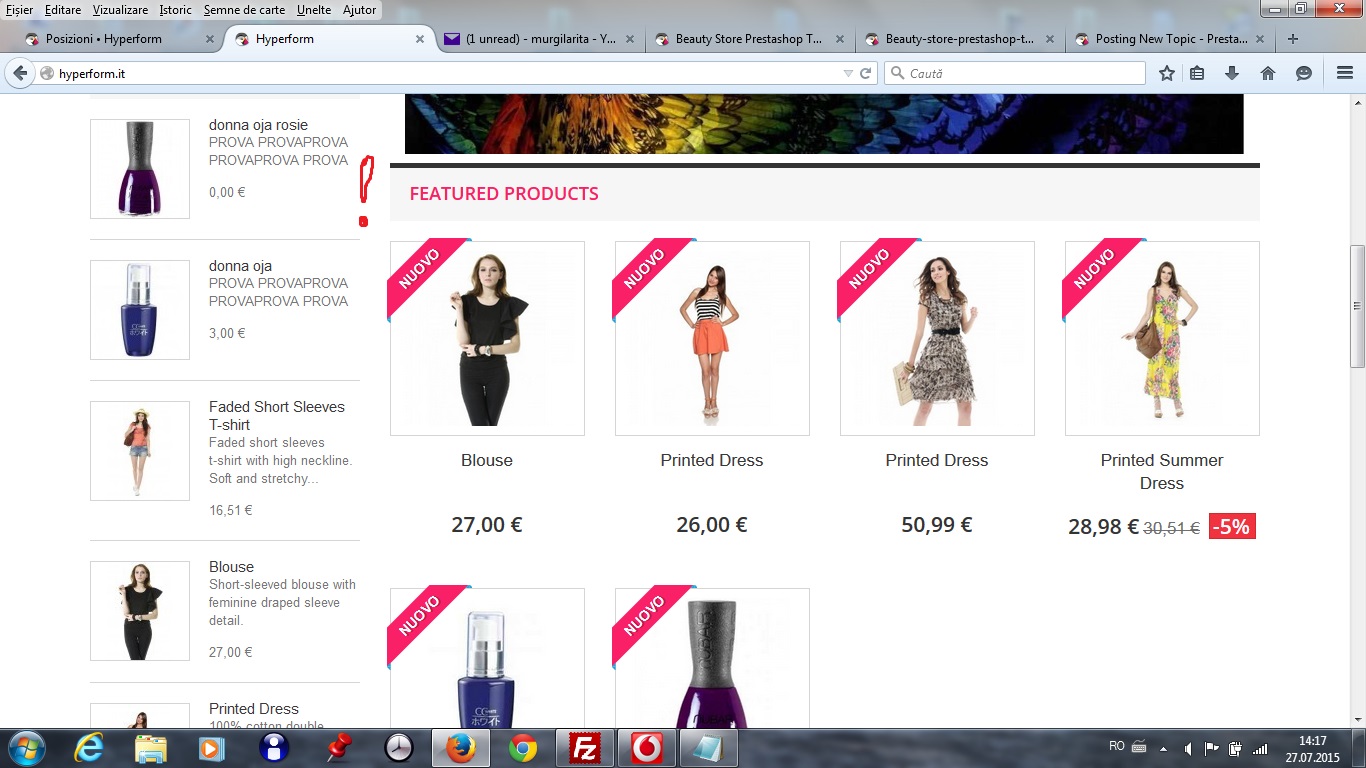Open the Printed Dress priced 26,00 €

point(711,460)
